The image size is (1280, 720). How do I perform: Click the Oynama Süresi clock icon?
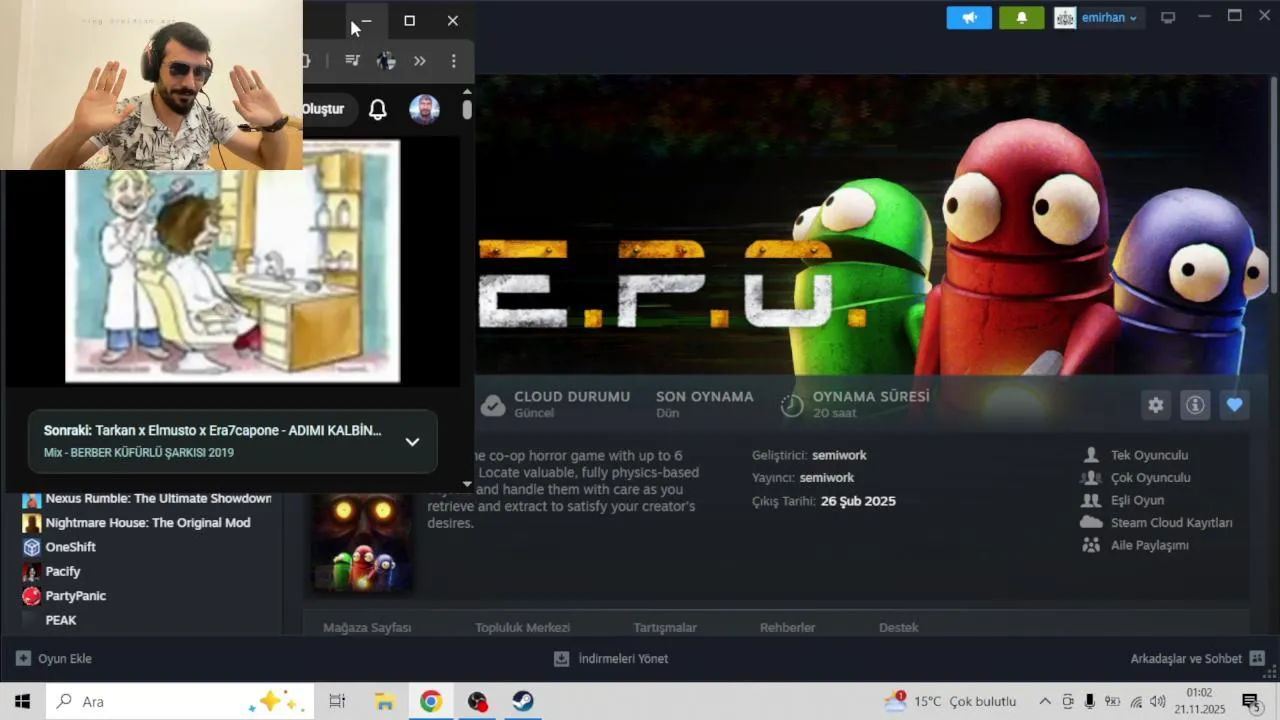pos(792,405)
